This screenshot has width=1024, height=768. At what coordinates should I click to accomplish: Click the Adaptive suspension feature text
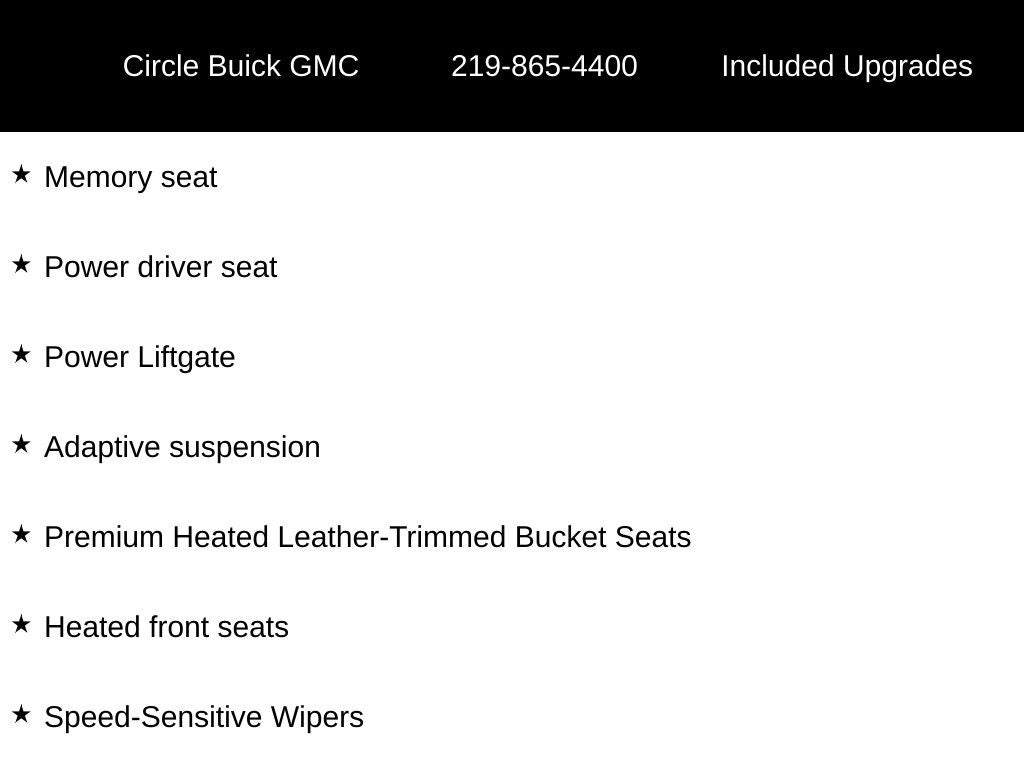point(182,447)
